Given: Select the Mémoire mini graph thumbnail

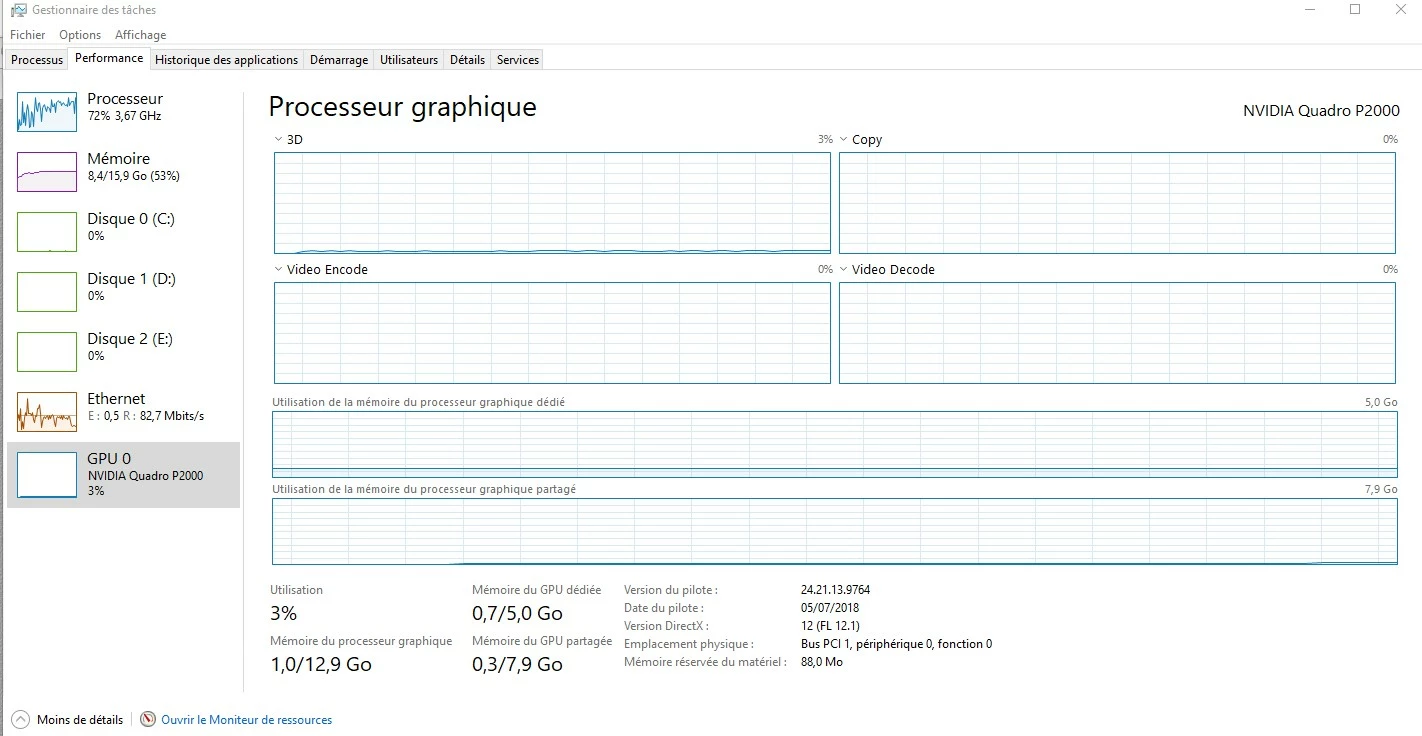Looking at the screenshot, I should tap(47, 172).
